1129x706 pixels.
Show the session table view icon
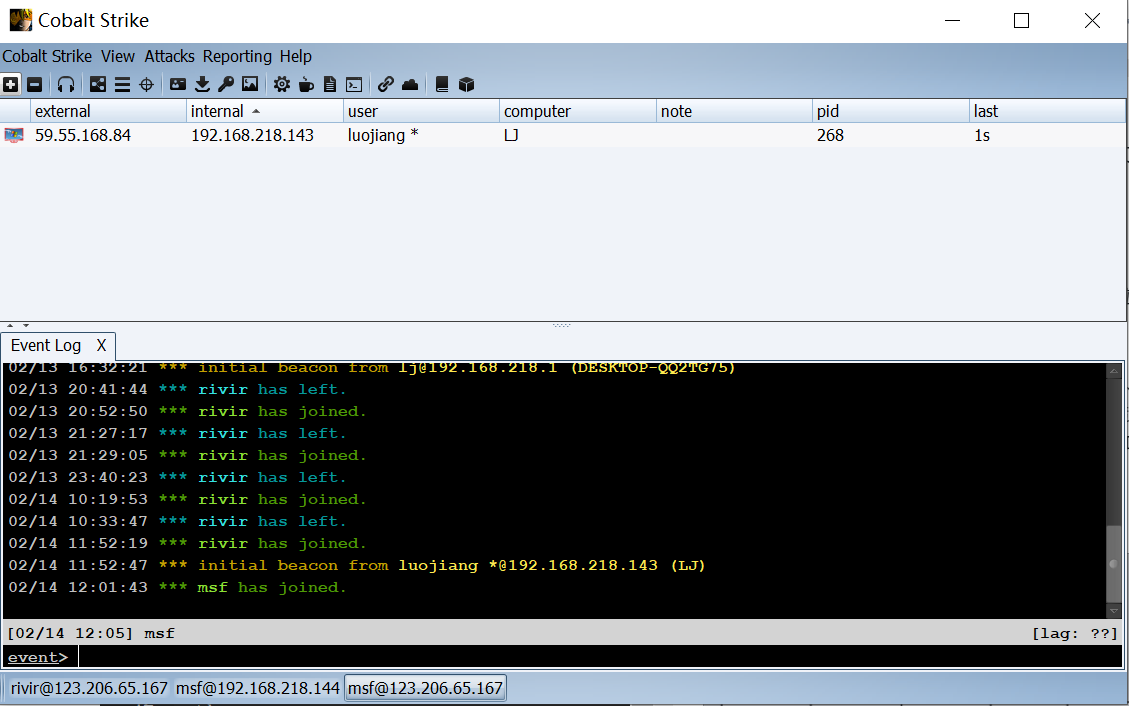[x=122, y=84]
